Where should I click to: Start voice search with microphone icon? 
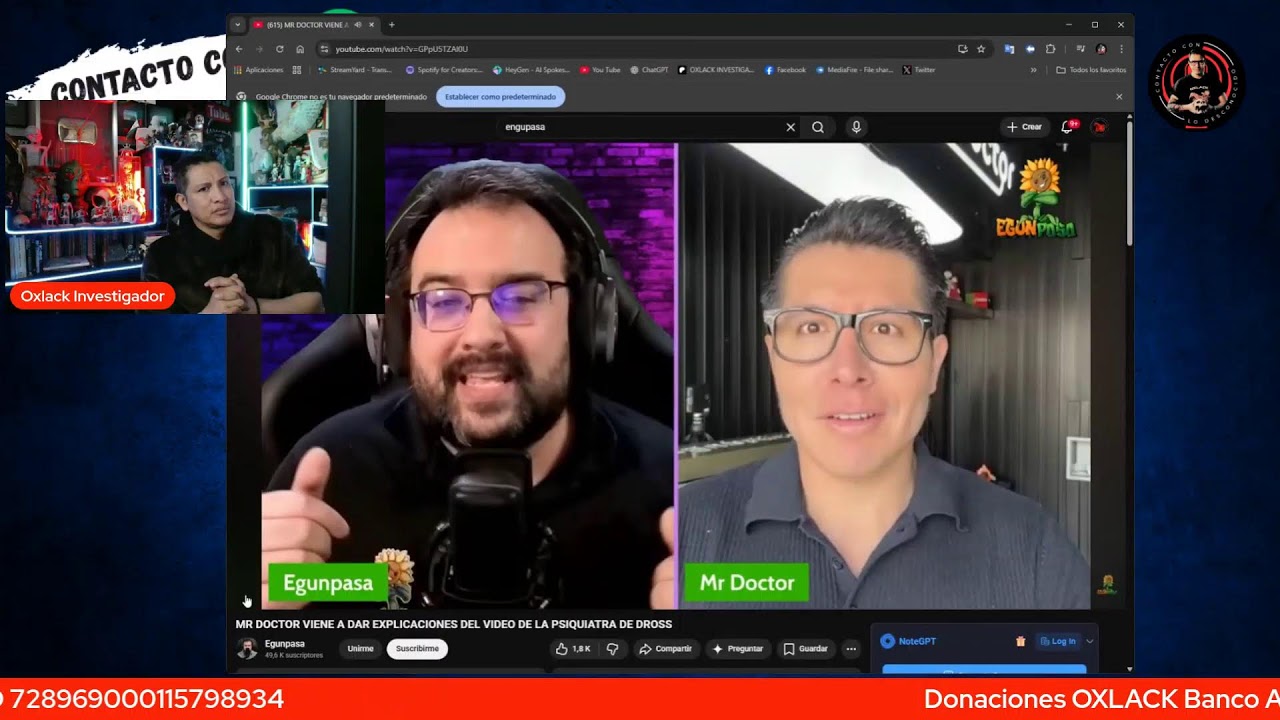click(x=856, y=127)
